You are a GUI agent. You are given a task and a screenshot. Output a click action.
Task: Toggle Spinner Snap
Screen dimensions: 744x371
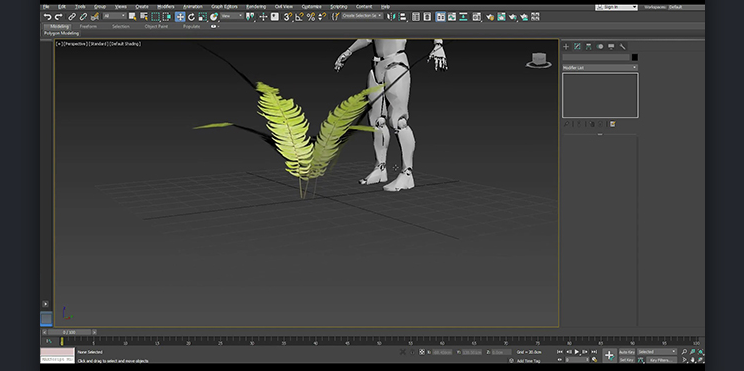[x=322, y=17]
